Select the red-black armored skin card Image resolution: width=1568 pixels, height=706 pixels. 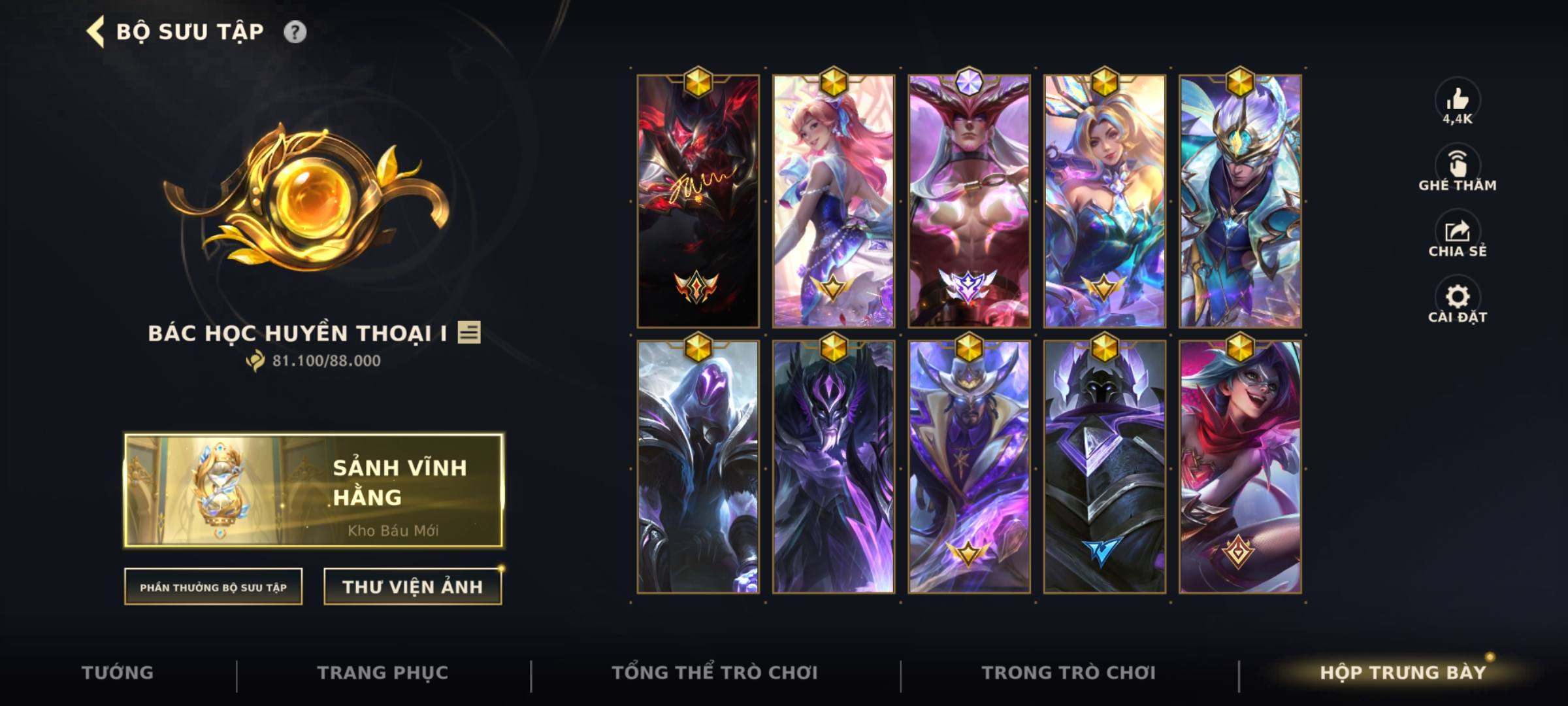click(698, 201)
